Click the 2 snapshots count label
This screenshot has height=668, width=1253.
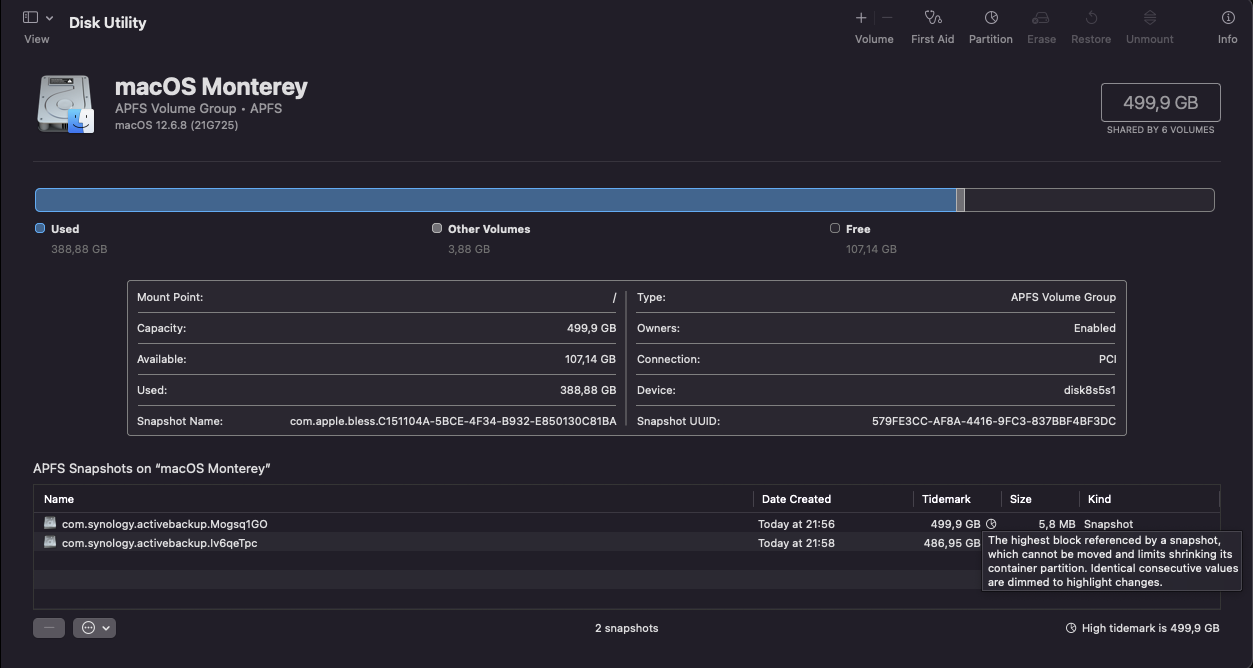coord(627,628)
